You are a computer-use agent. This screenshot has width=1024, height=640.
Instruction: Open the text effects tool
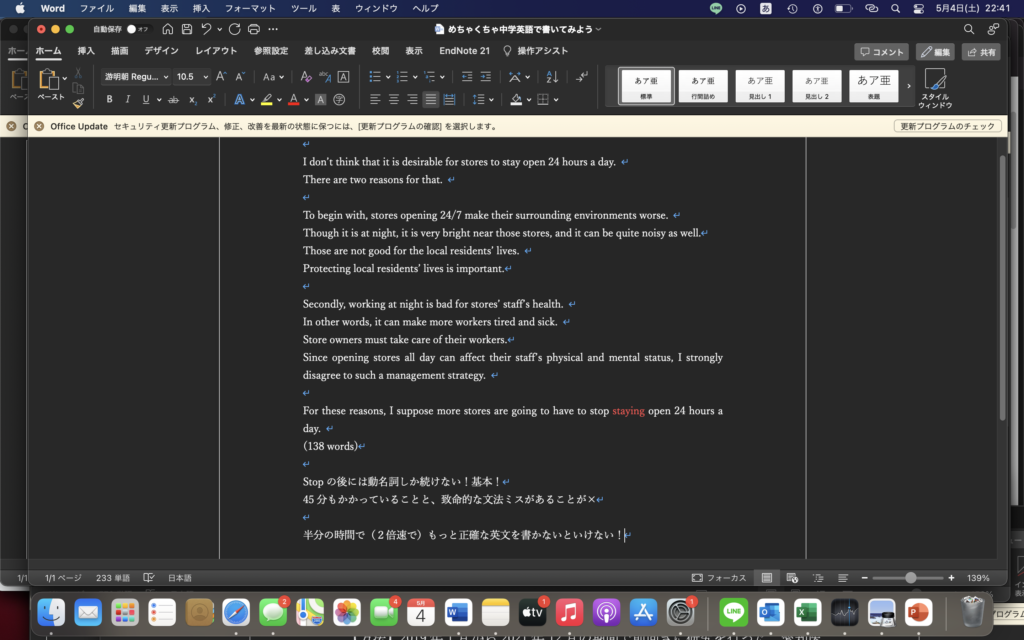[x=240, y=98]
